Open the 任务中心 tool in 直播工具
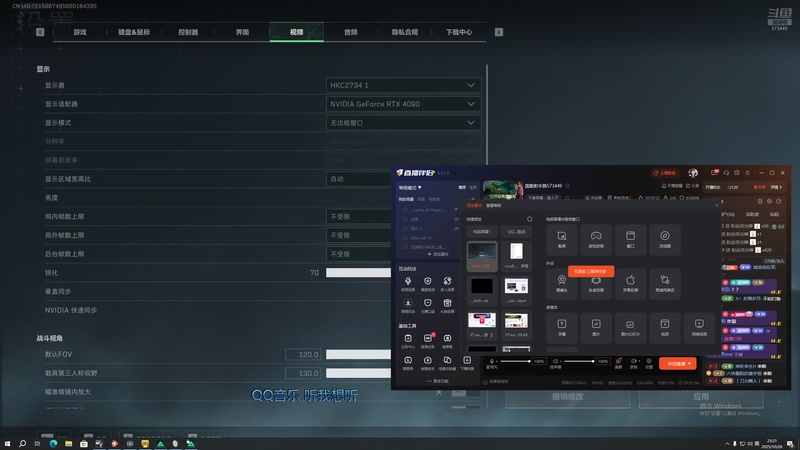Image resolution: width=800 pixels, height=450 pixels. click(408, 340)
